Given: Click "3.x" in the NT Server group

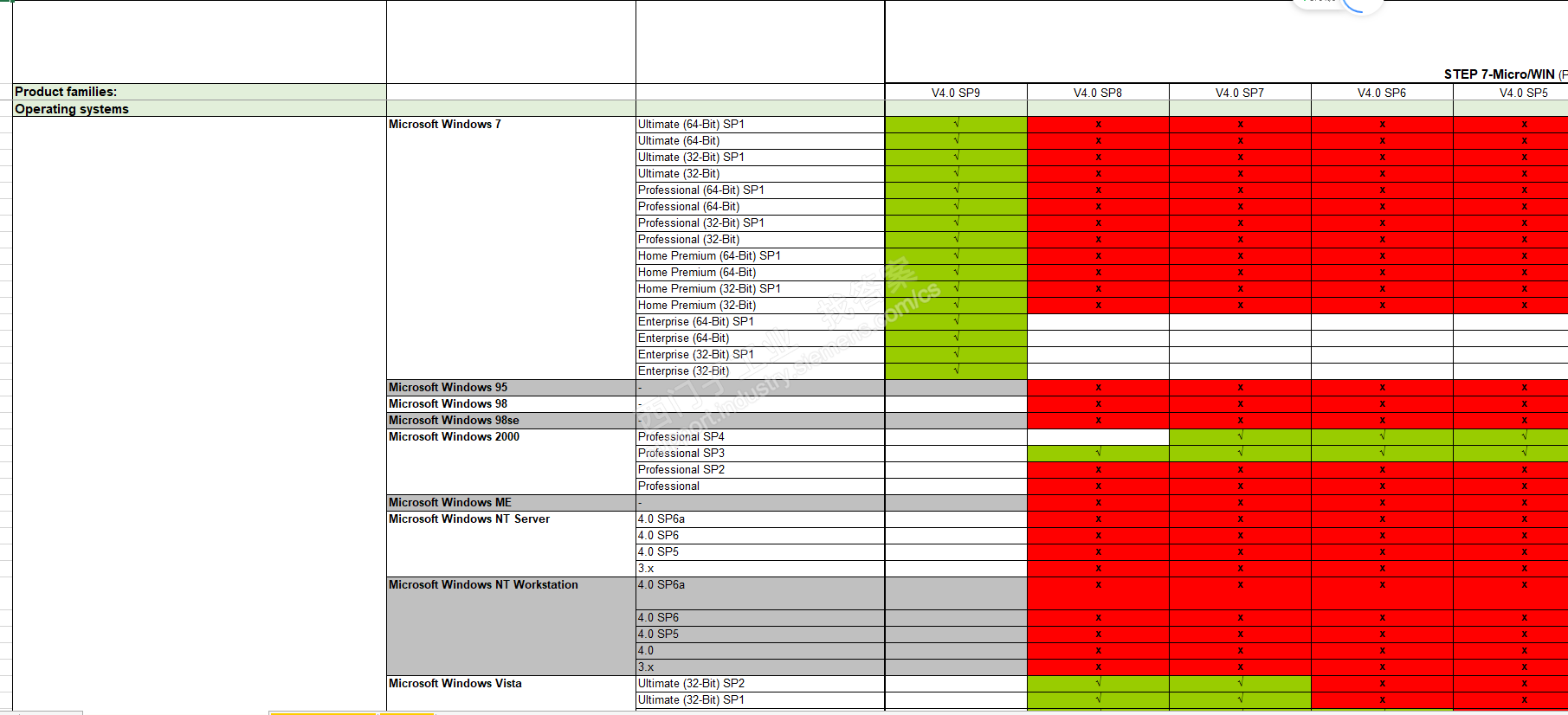Looking at the screenshot, I should (x=760, y=569).
